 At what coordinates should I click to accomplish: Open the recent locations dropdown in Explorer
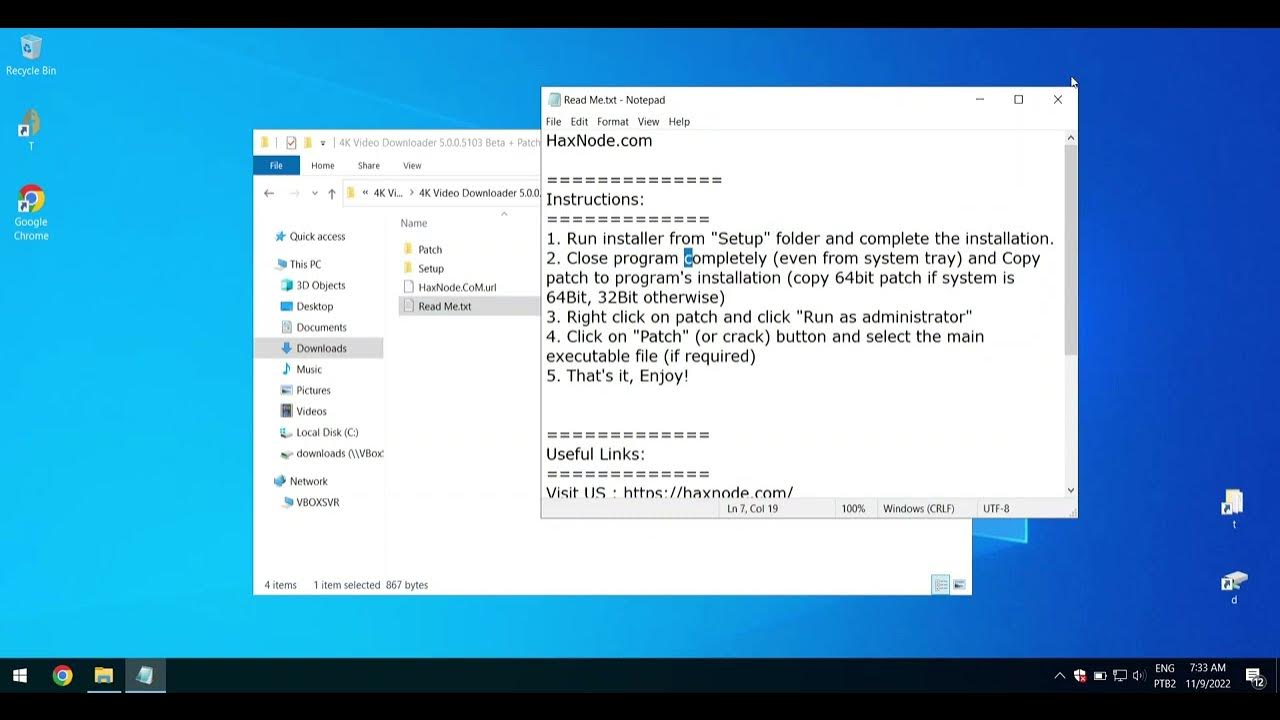pos(315,193)
